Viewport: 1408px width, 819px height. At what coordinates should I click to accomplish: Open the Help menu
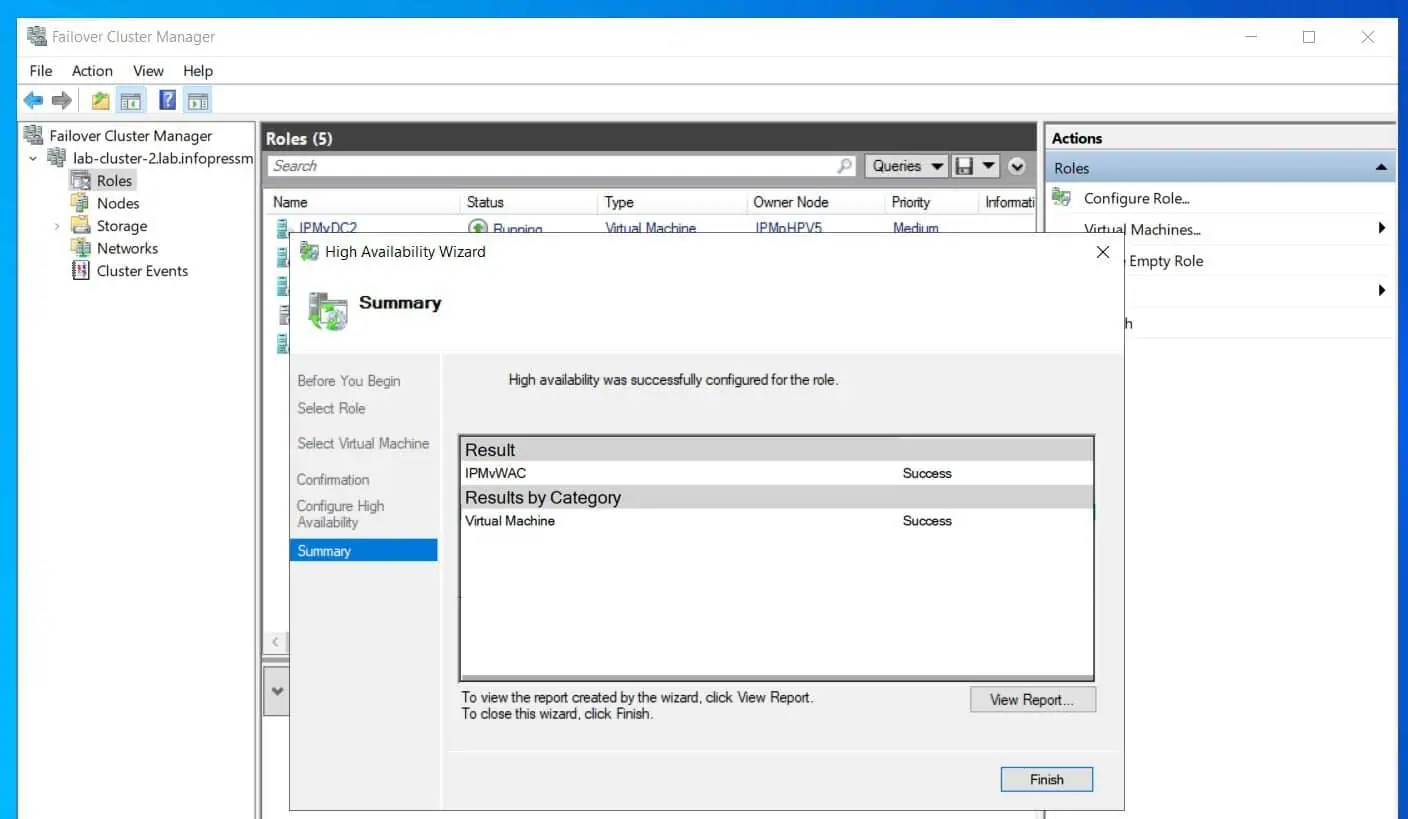pos(198,71)
